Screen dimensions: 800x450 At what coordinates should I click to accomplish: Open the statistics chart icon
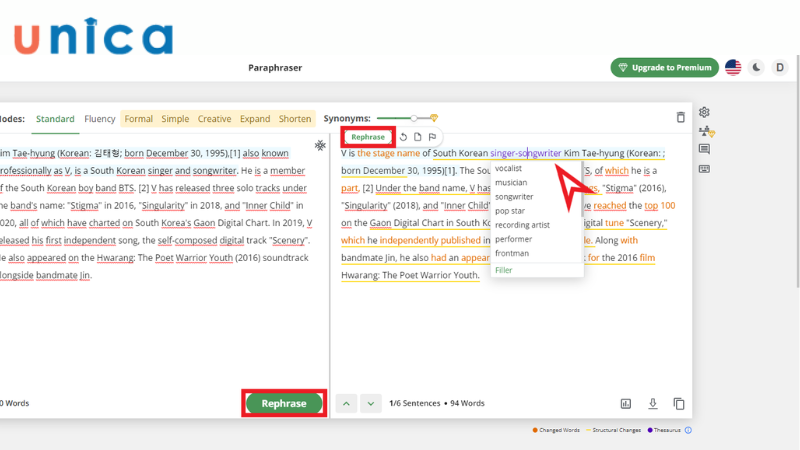pos(626,404)
